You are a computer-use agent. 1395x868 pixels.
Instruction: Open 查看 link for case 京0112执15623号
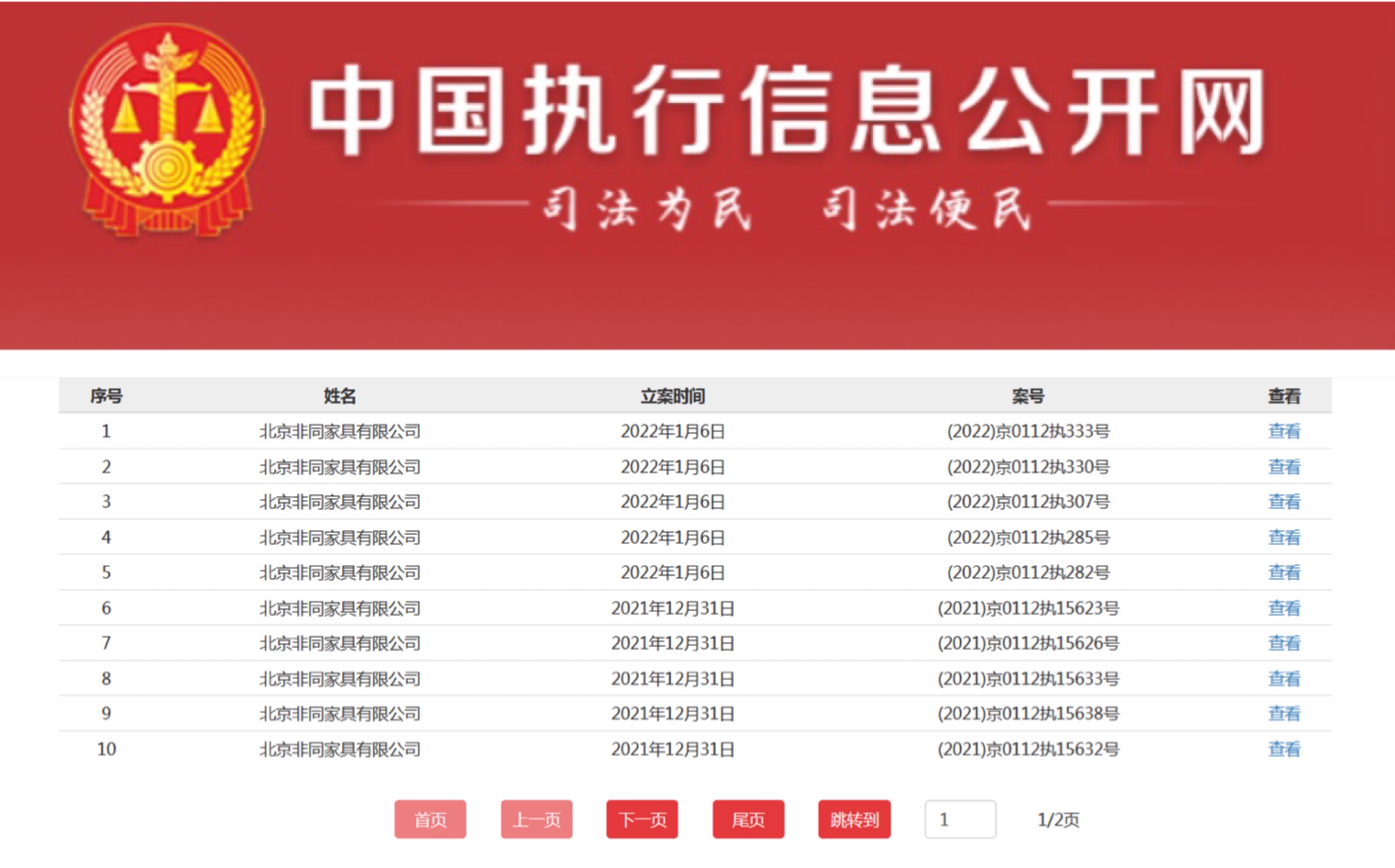(x=1284, y=608)
